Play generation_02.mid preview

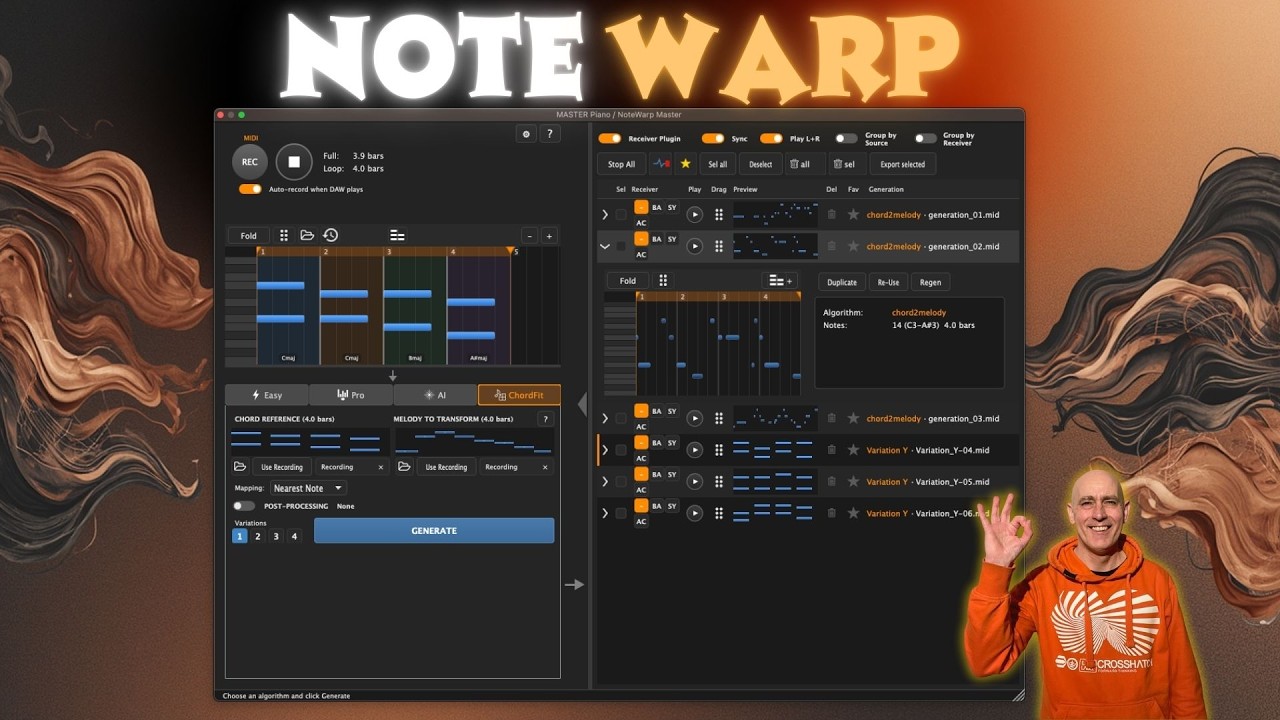pos(694,246)
